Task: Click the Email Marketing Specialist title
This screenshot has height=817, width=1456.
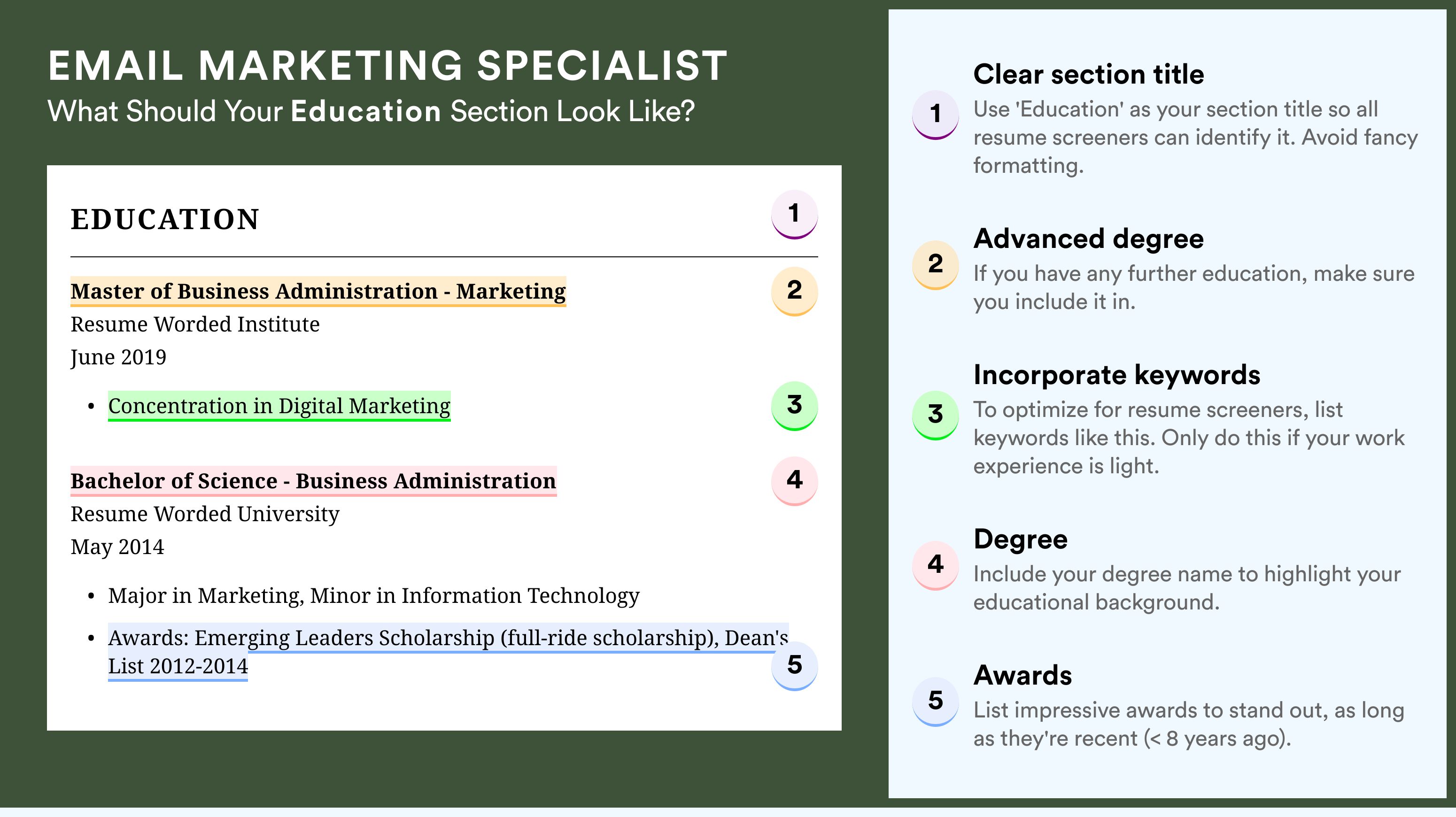Action: (388, 66)
